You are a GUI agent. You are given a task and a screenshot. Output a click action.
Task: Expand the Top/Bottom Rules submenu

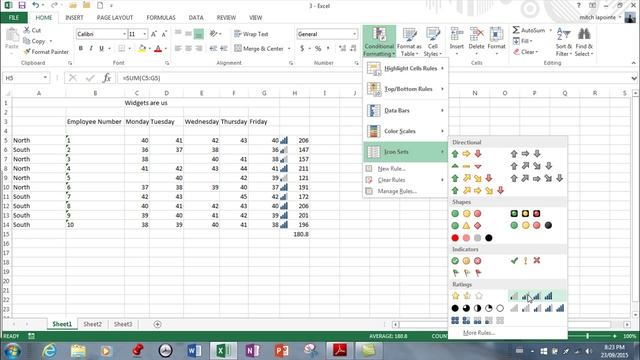(405, 89)
